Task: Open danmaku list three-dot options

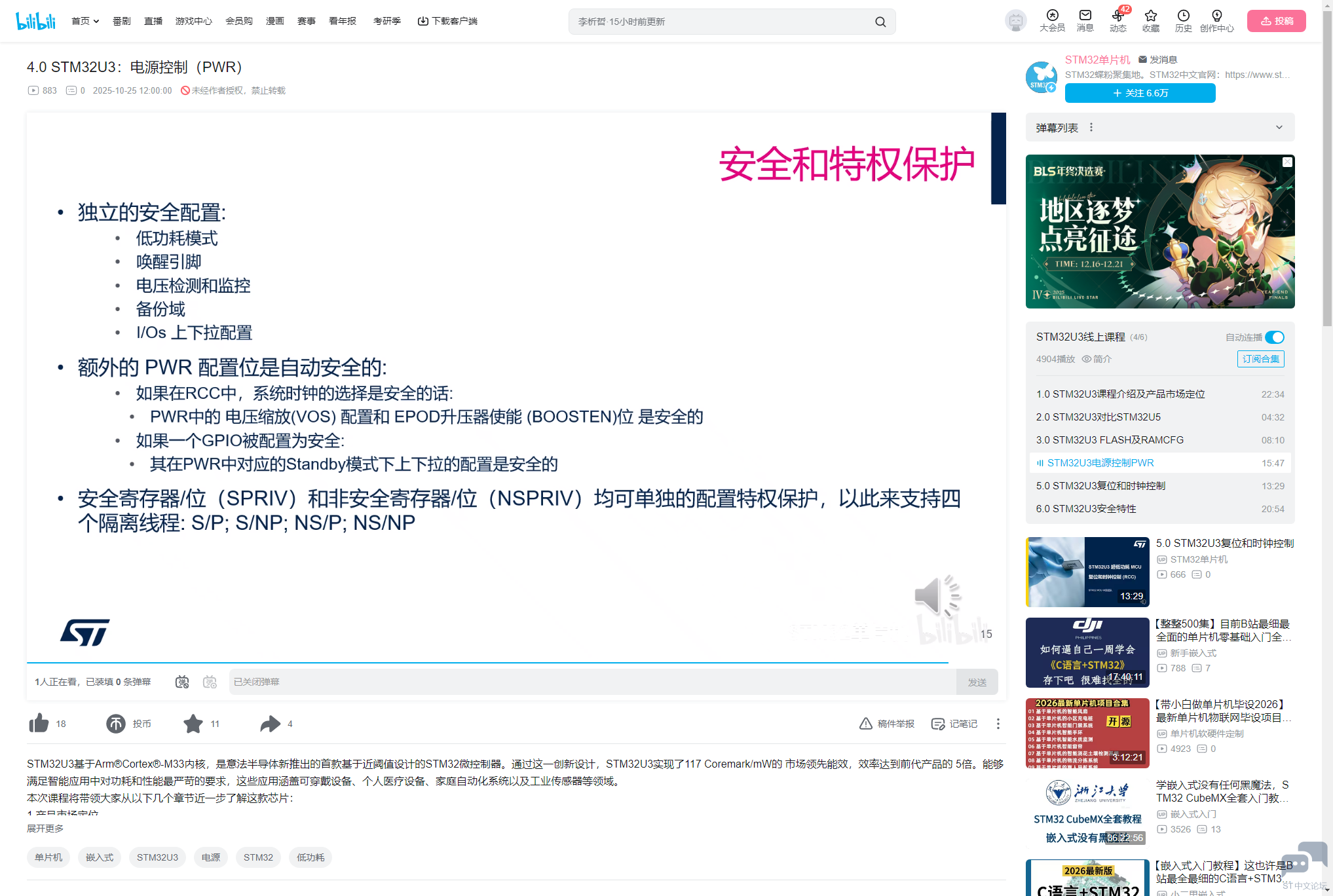Action: [x=1091, y=127]
